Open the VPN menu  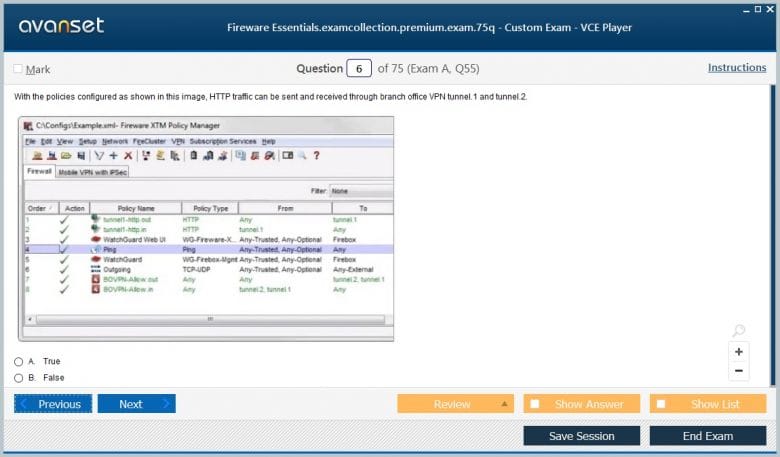[x=178, y=141]
